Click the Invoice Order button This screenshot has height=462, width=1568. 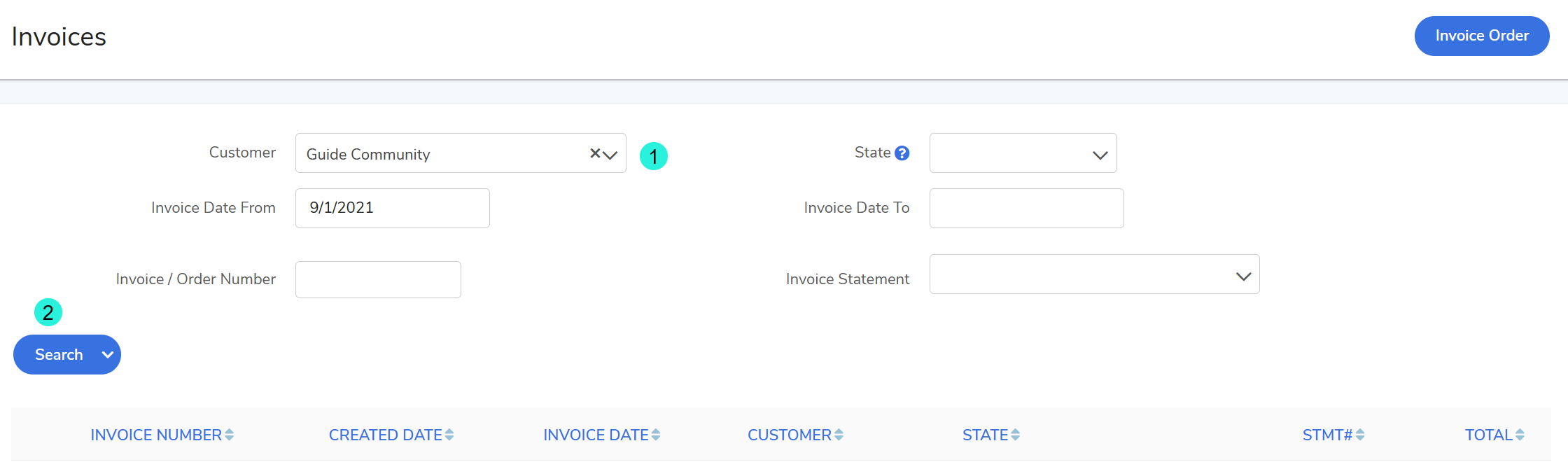click(x=1481, y=36)
